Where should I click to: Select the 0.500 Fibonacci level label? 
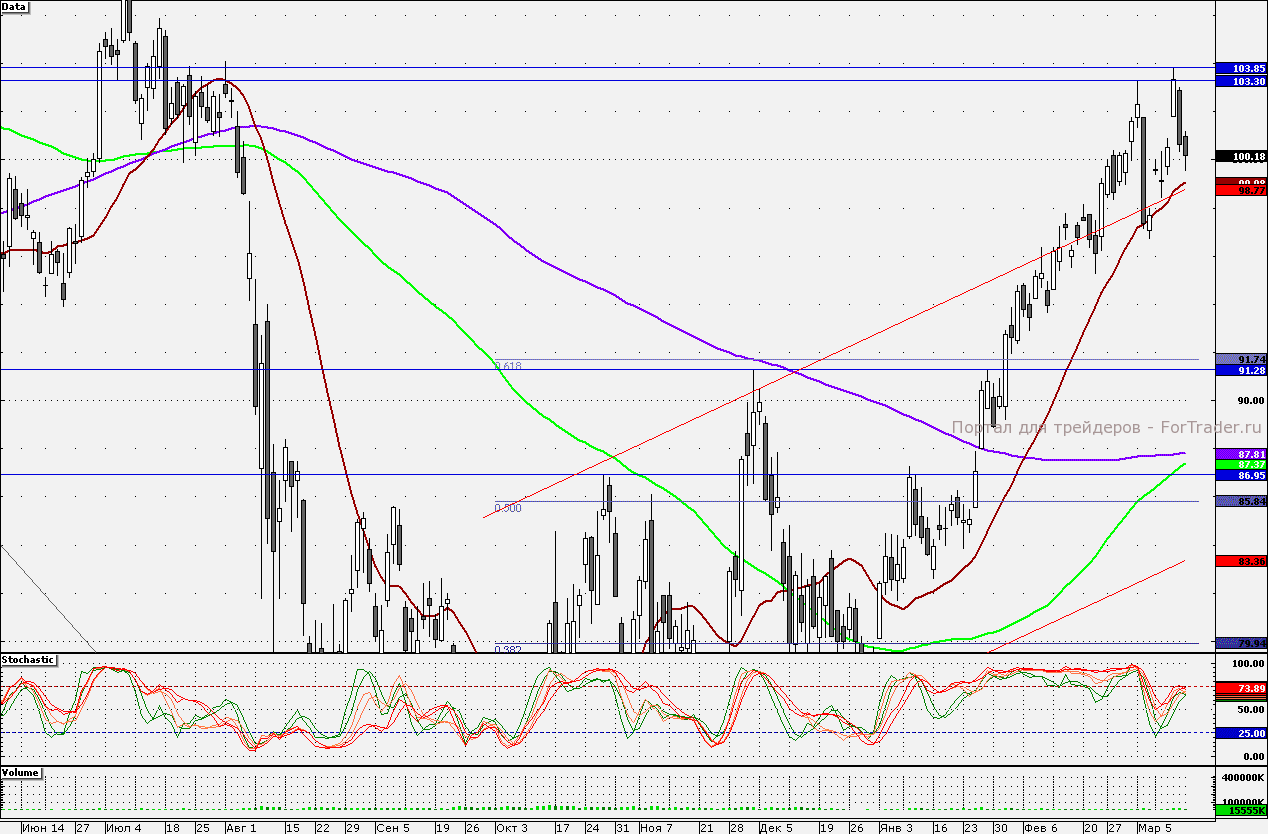coord(508,508)
